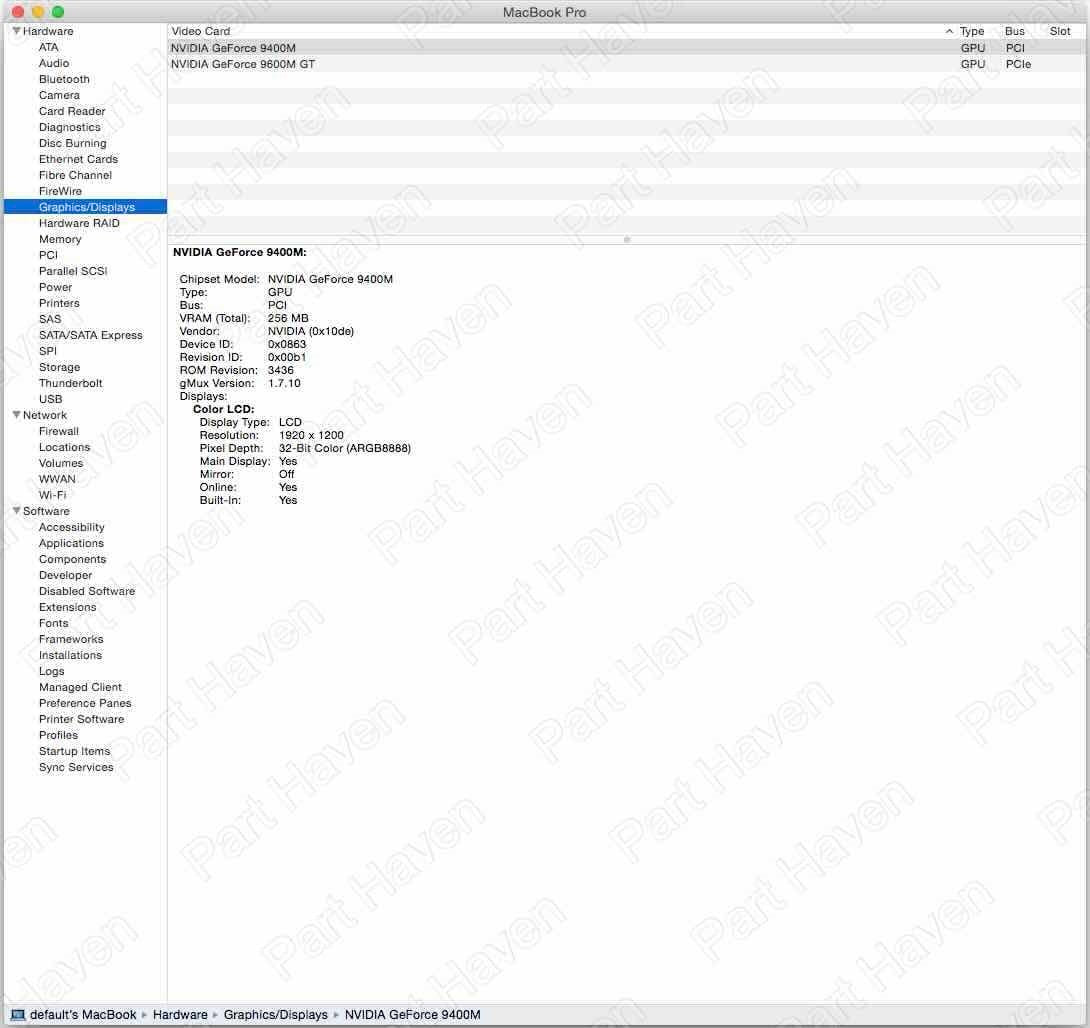Viewport: 1090px width, 1028px height.
Task: Click Hardware in the path bar
Action: [180, 1015]
